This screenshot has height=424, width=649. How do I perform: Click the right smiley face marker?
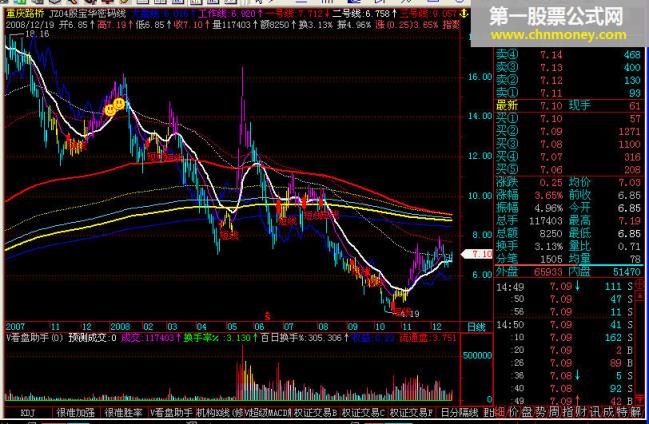[x=119, y=103]
